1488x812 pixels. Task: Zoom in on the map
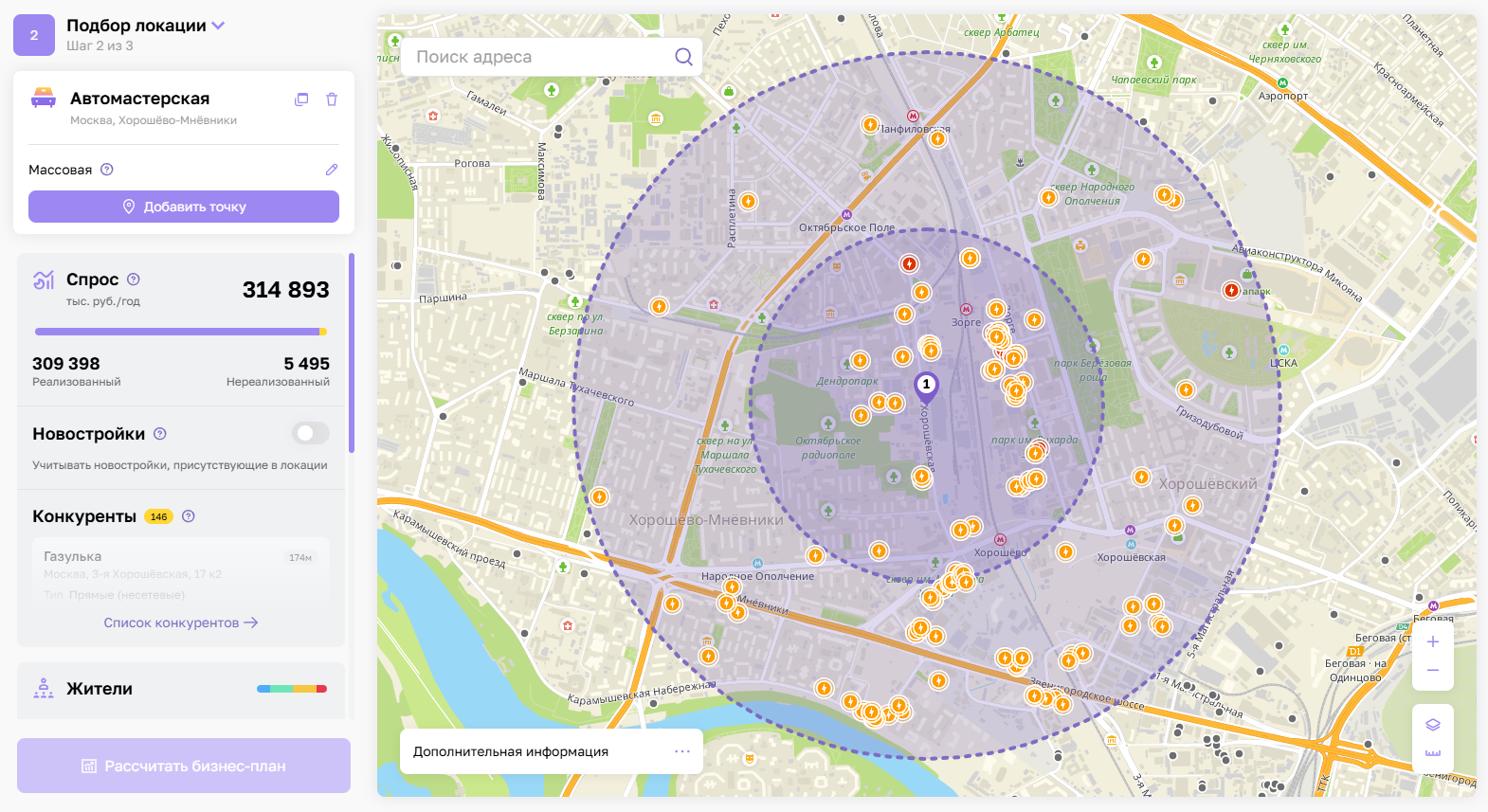[x=1433, y=641]
